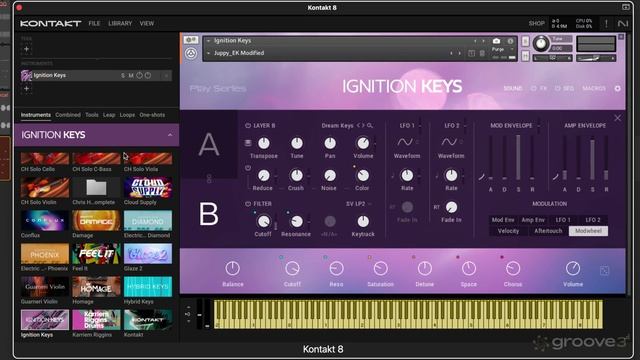Viewport: 640px width, 360px height.
Task: Save snapshot with the disk icon next to trash
Action: click(471, 53)
